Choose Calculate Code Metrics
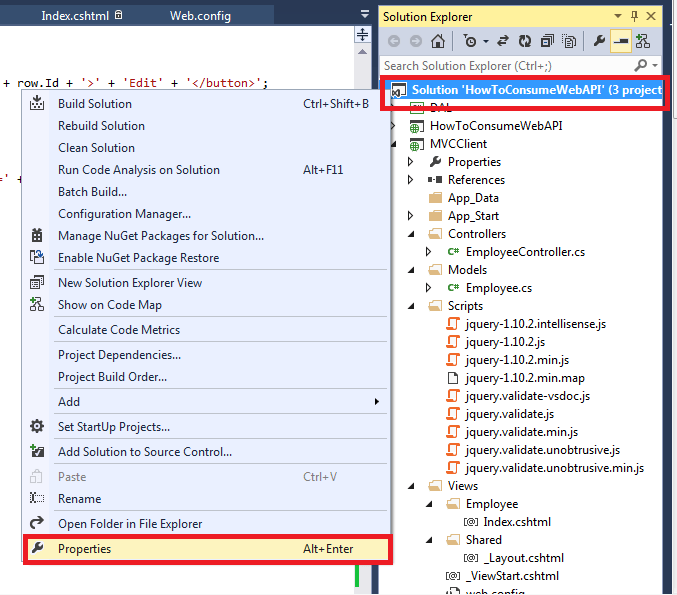The width and height of the screenshot is (677, 595). click(206, 330)
